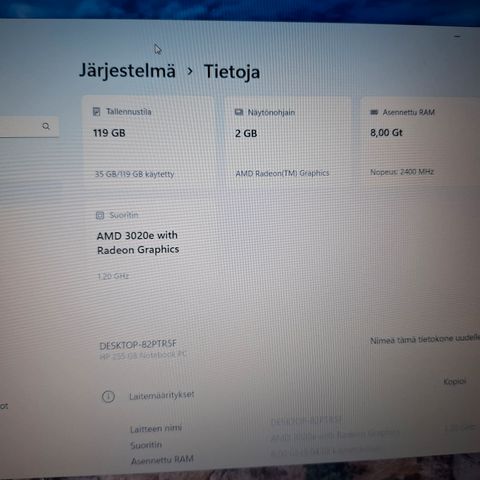The width and height of the screenshot is (480, 480).
Task: Click the Laitemääritykset info icon
Action: click(x=108, y=397)
